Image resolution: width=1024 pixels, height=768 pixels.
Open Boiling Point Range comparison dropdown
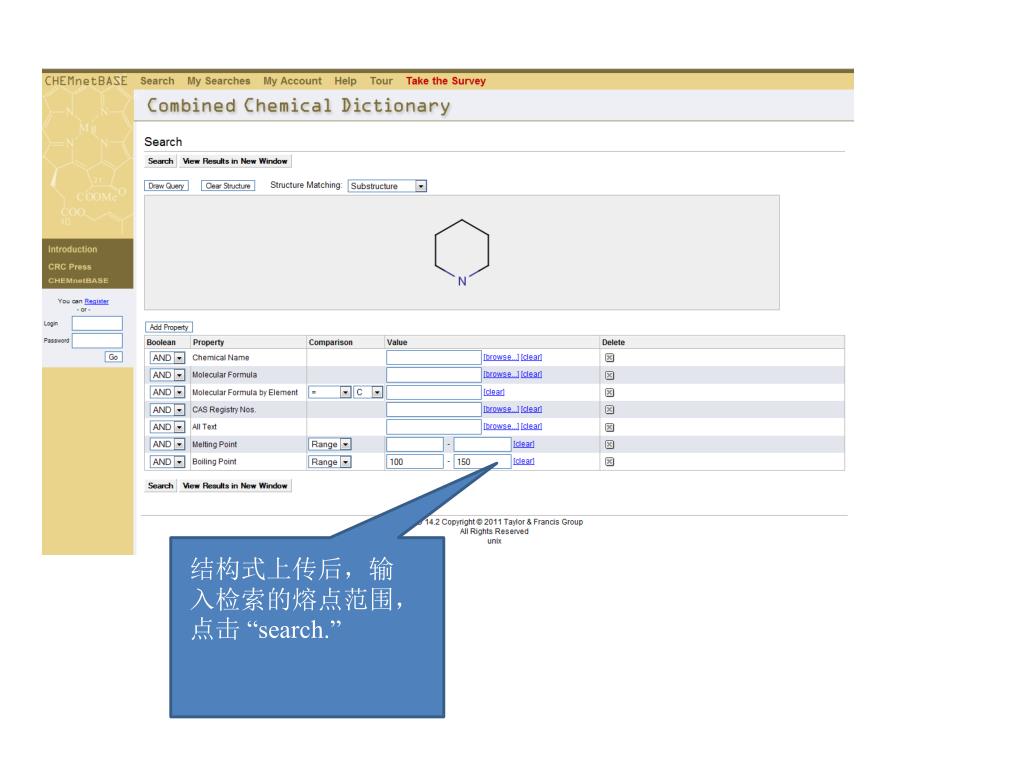[330, 462]
